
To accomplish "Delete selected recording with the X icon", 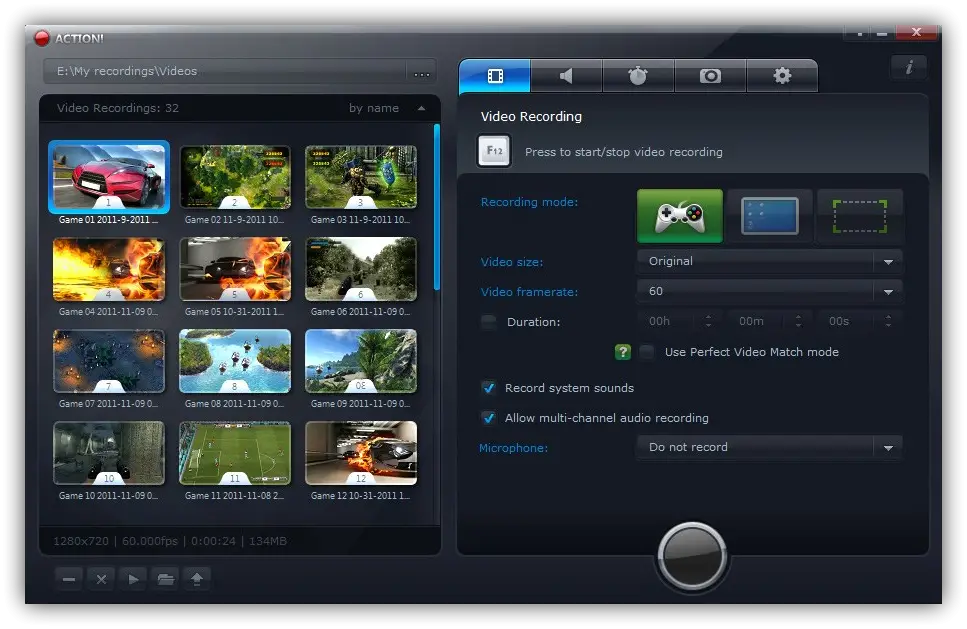I will [x=101, y=579].
